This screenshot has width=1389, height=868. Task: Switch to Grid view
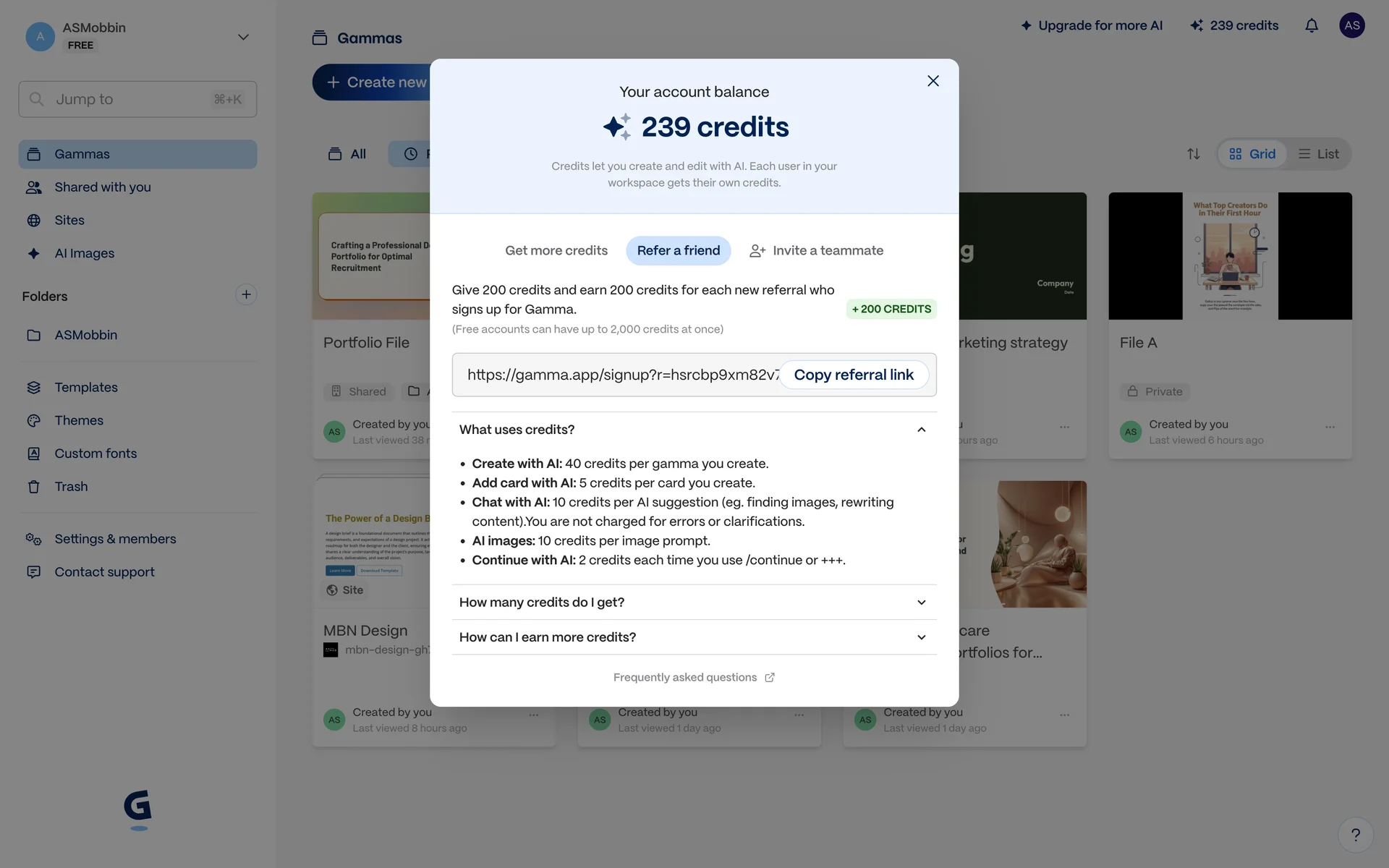pyautogui.click(x=1252, y=154)
